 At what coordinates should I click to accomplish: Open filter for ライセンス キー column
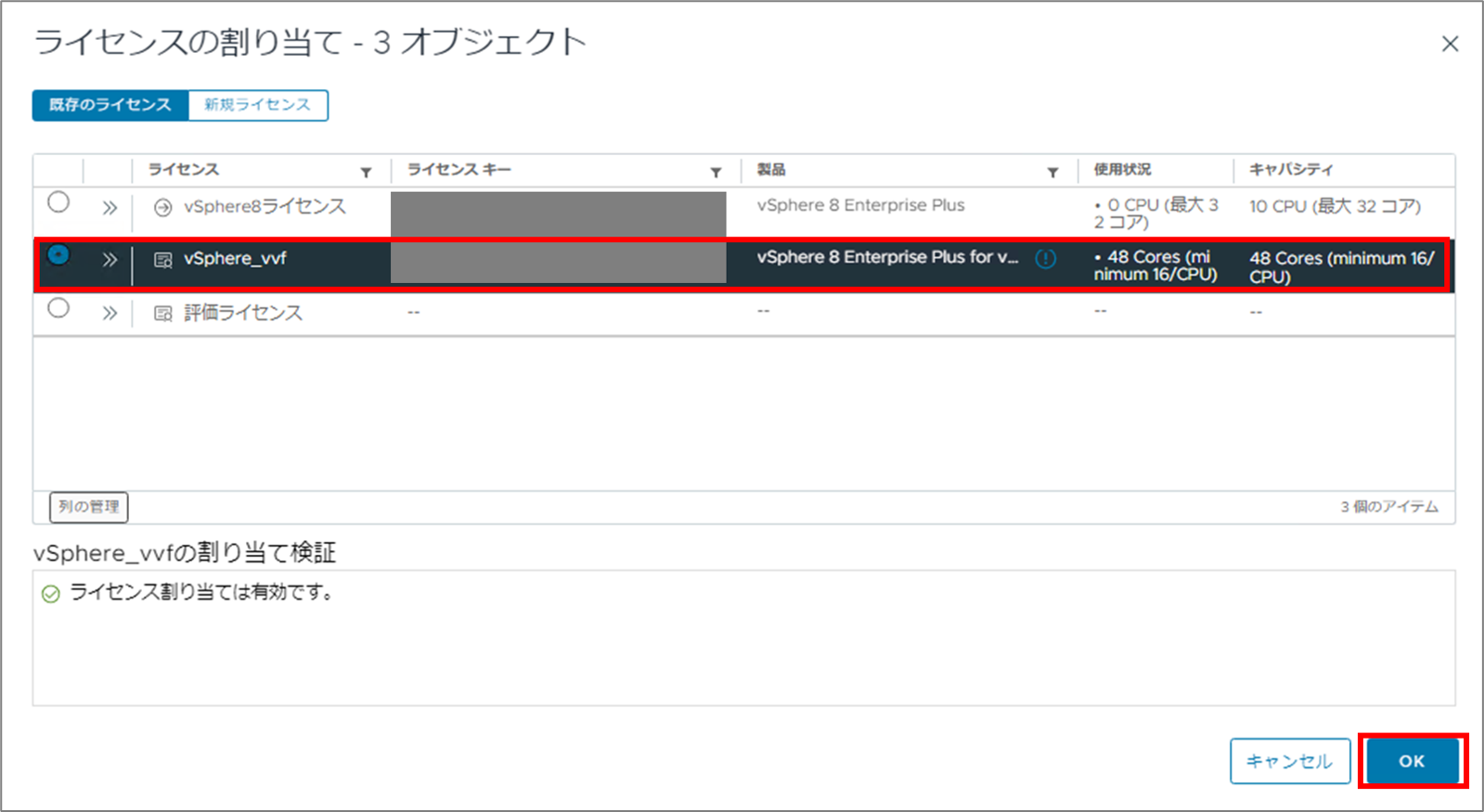click(716, 173)
